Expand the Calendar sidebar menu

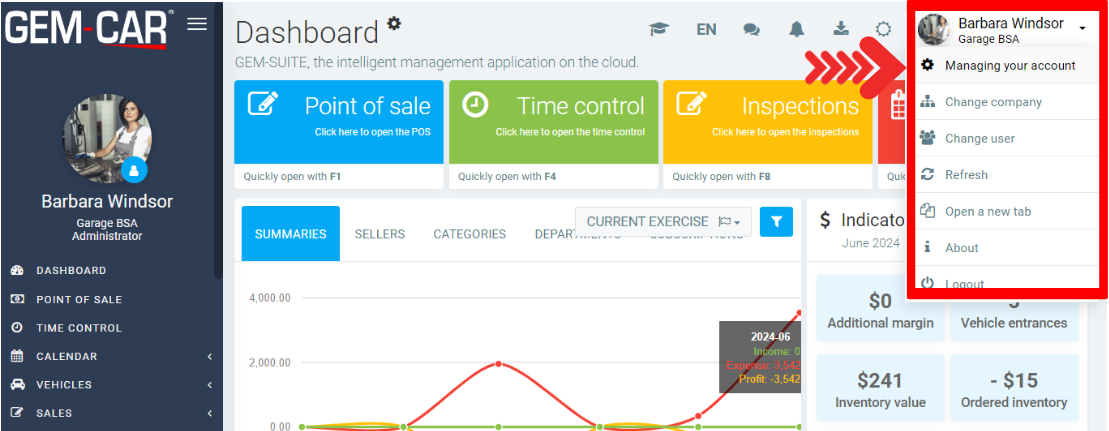[110, 356]
